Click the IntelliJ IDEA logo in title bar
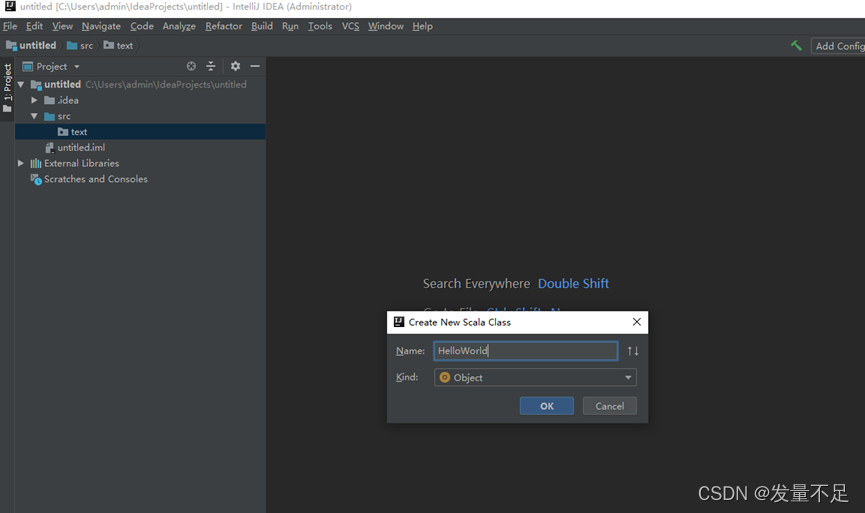Viewport: 865px width, 513px height. [x=10, y=7]
